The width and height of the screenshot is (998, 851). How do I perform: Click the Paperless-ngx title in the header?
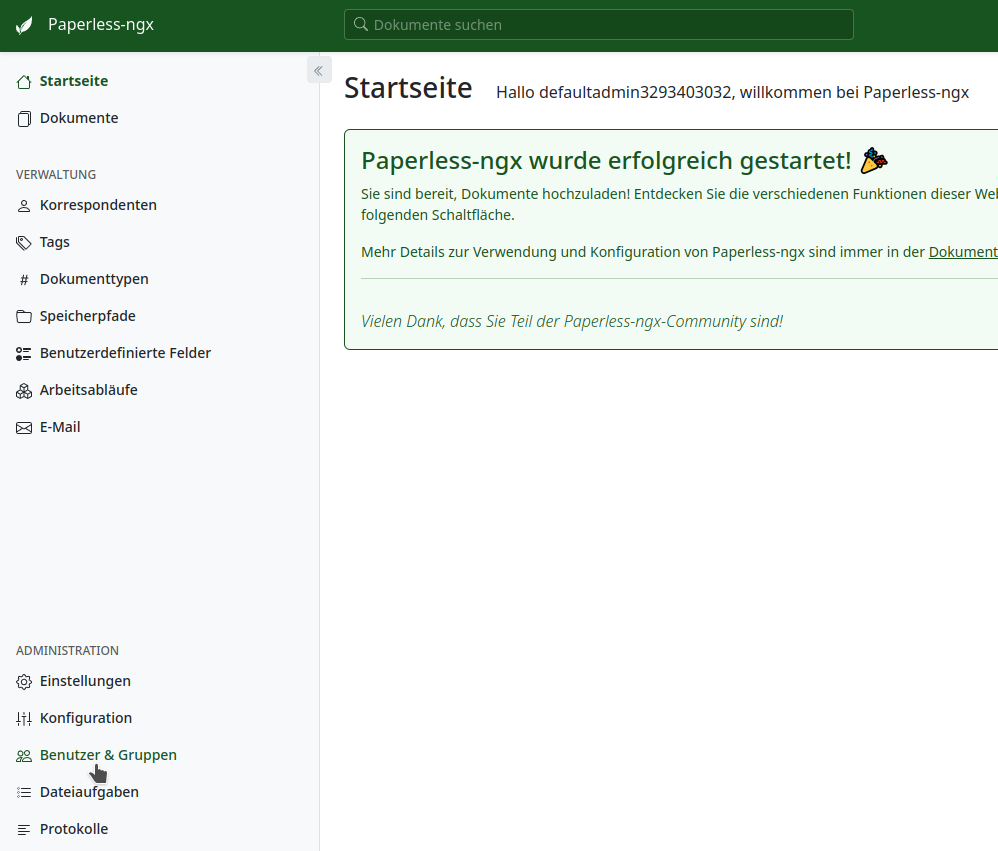tap(101, 25)
